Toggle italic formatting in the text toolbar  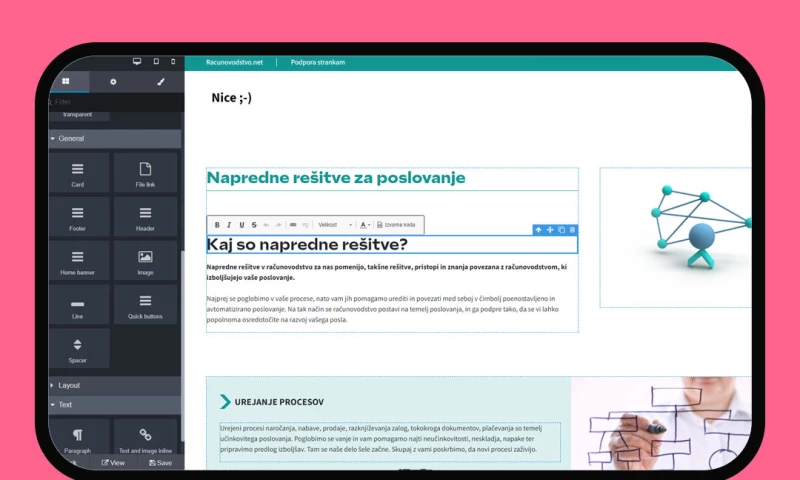point(229,225)
